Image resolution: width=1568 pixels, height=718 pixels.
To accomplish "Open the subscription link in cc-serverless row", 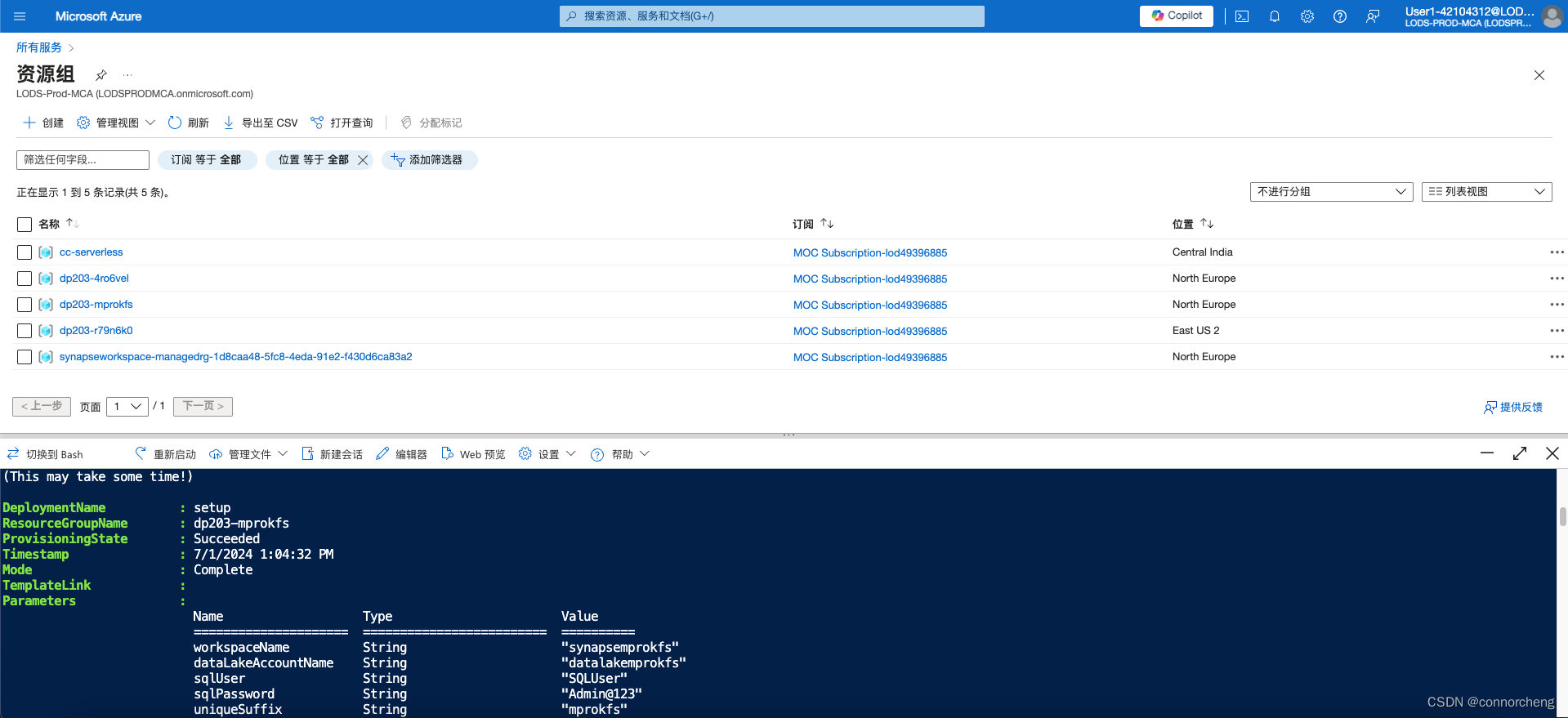I will click(870, 253).
